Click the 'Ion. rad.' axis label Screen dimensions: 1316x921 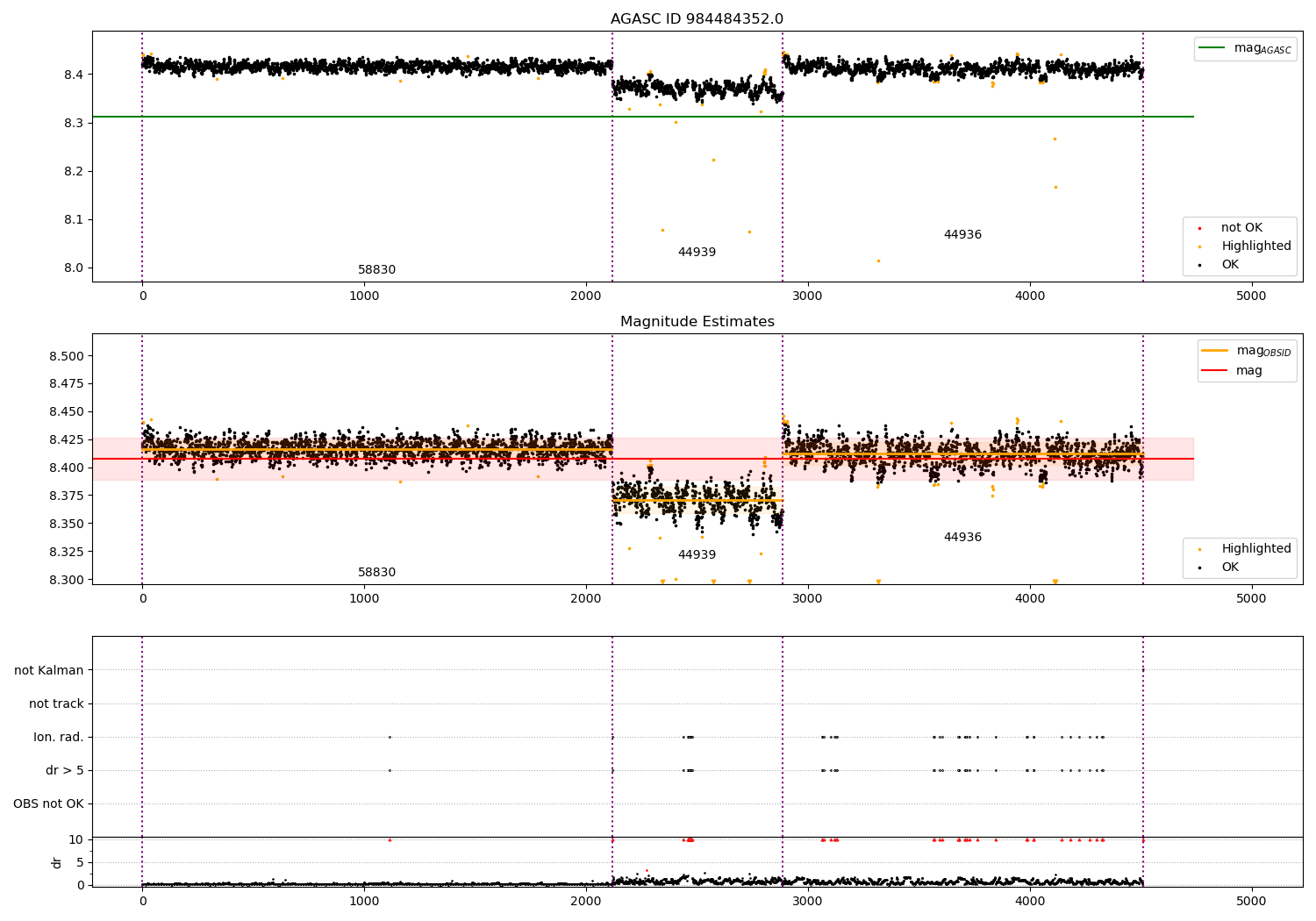[x=59, y=738]
